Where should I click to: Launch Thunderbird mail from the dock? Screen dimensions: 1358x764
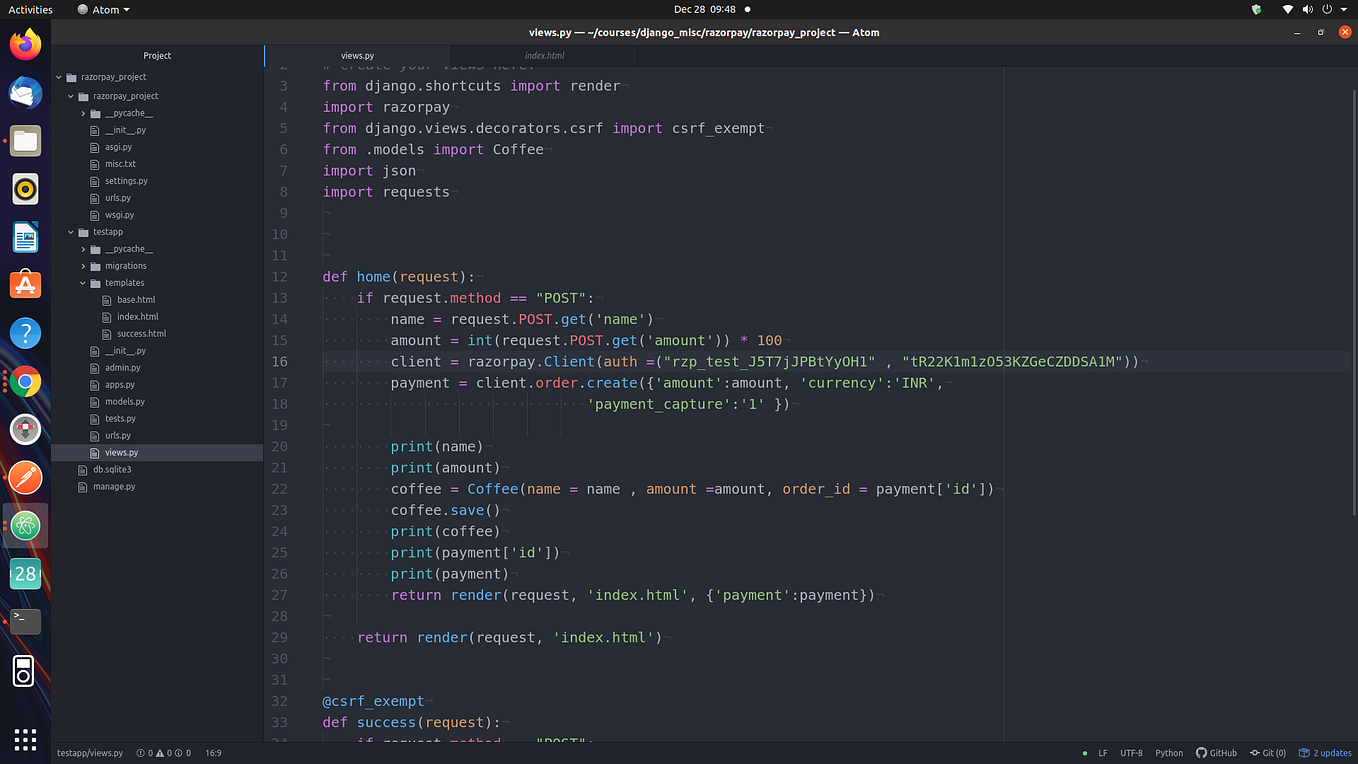click(x=26, y=93)
